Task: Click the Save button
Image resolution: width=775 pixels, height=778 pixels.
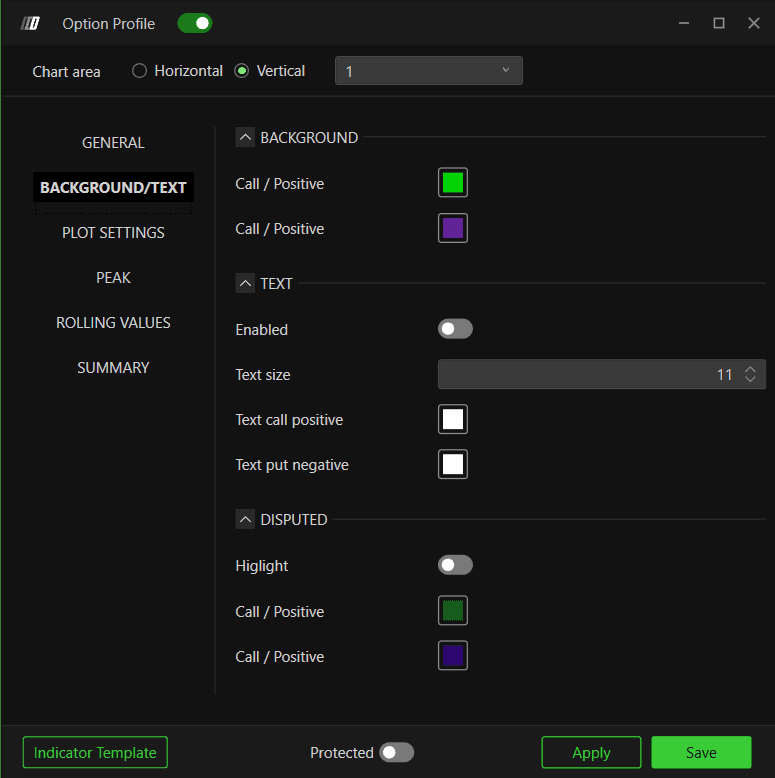Action: point(702,753)
